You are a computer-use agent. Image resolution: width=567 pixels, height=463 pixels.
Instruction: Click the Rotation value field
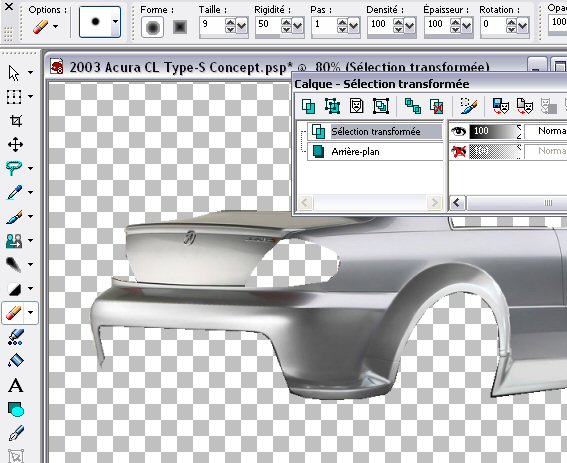[493, 25]
